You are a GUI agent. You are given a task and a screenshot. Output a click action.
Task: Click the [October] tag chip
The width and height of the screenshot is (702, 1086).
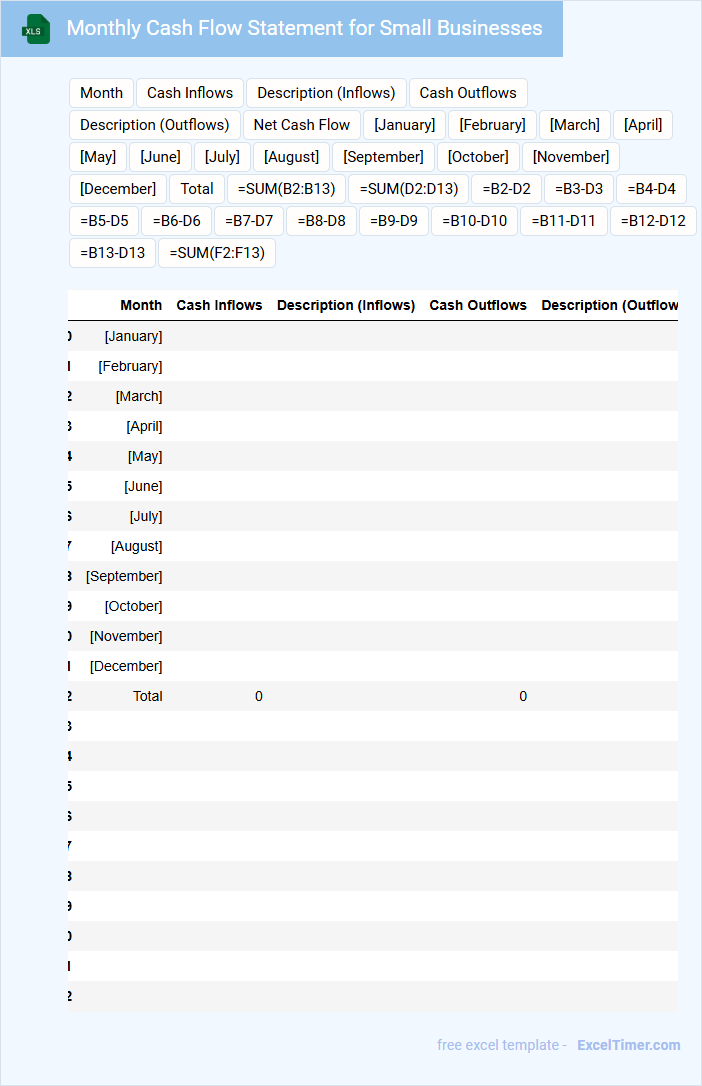pos(478,157)
